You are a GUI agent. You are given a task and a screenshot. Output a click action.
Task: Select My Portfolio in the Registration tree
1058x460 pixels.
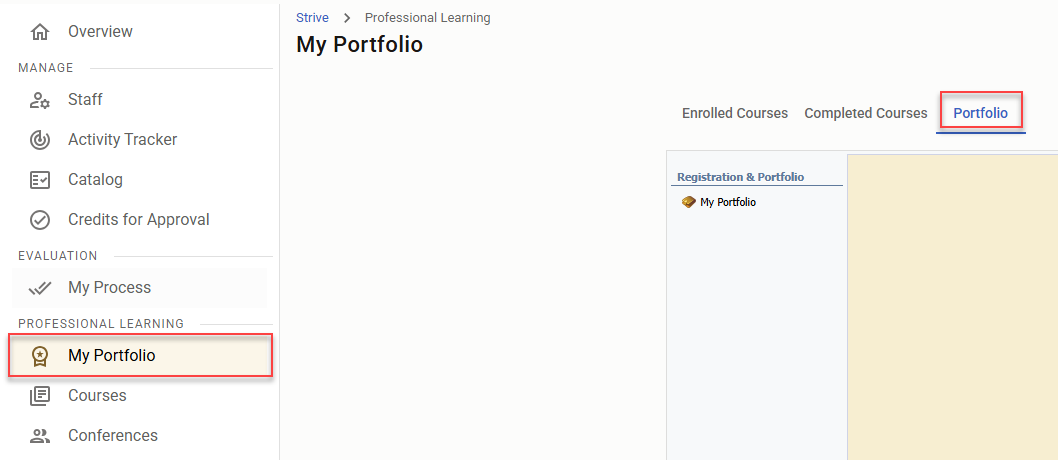point(728,202)
